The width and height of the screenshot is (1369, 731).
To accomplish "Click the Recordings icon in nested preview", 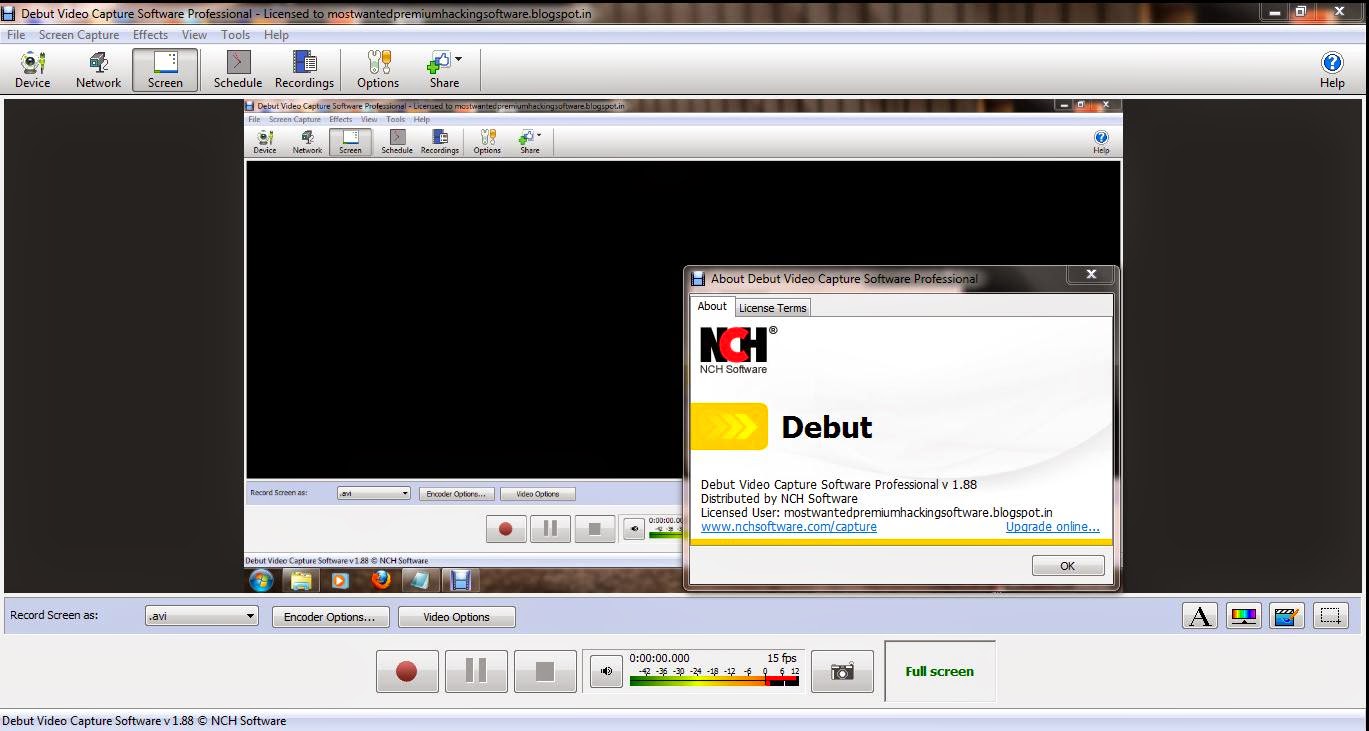I will [x=439, y=142].
